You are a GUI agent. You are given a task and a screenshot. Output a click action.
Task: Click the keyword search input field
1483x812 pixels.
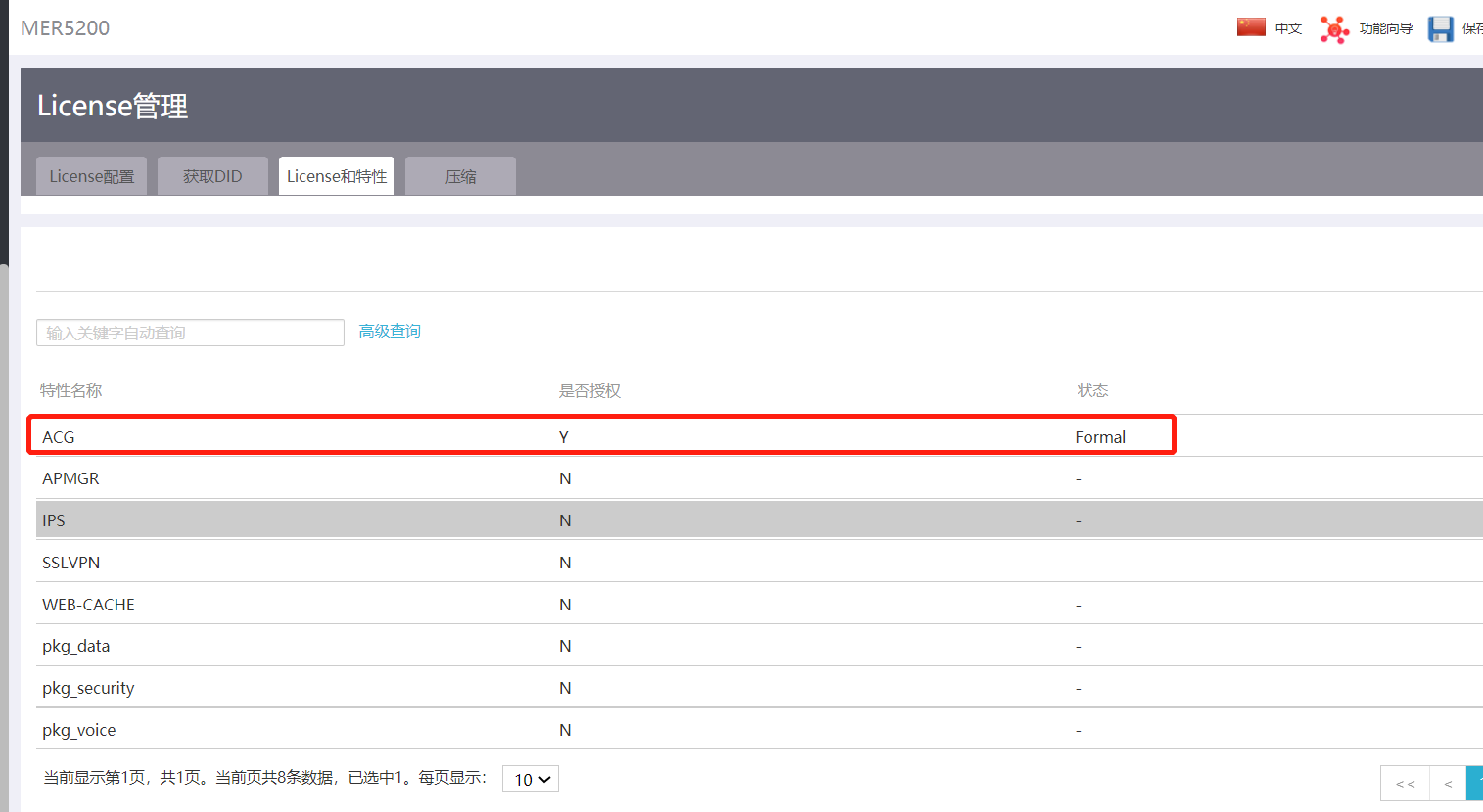point(190,333)
